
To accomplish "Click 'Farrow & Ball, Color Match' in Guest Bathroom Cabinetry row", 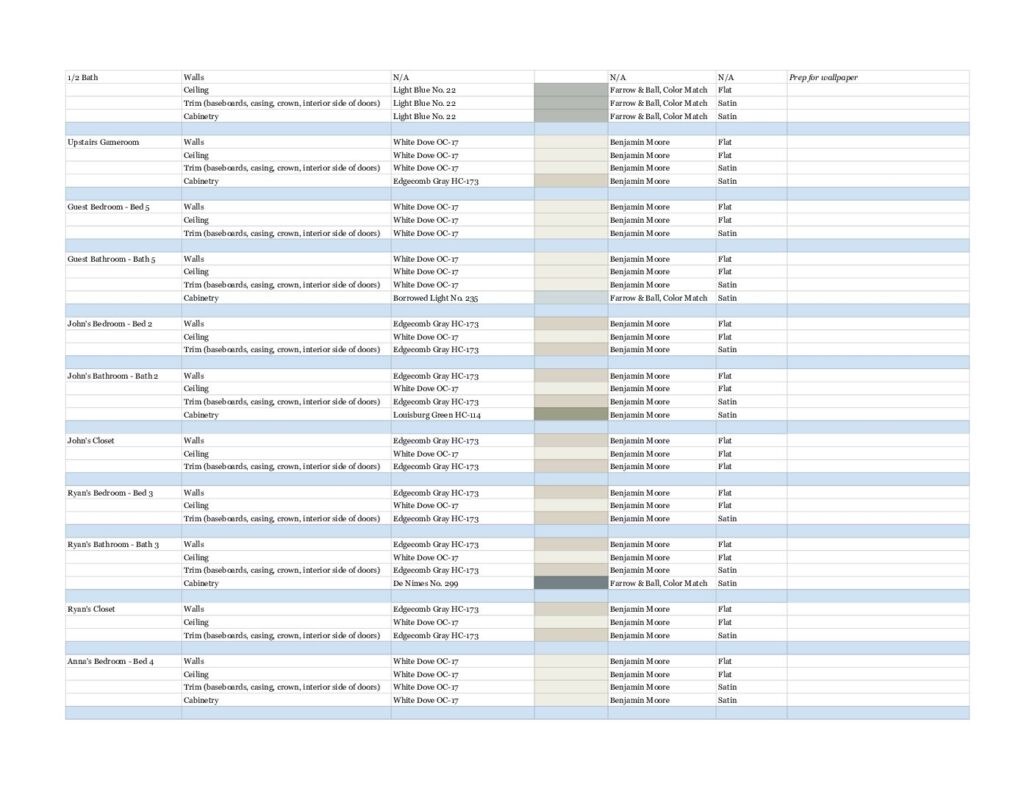I will pyautogui.click(x=658, y=298).
